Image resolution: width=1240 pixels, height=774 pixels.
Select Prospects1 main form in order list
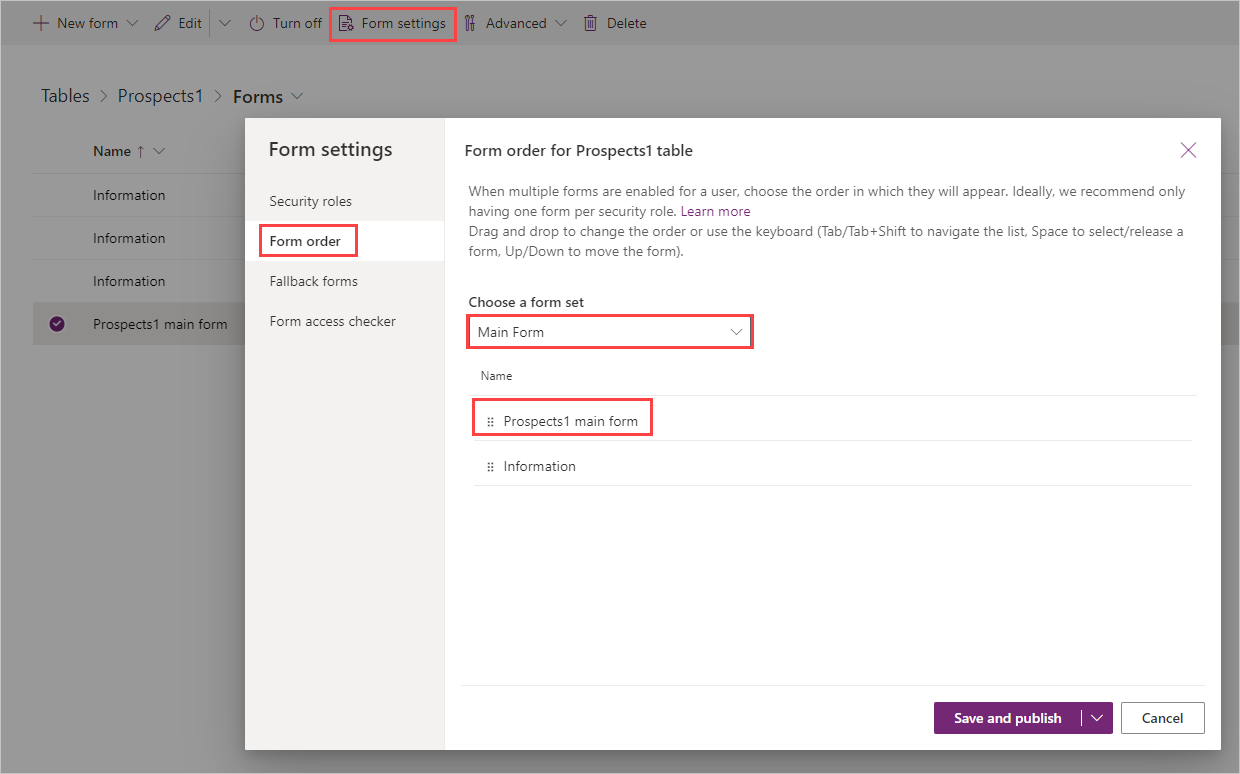pyautogui.click(x=570, y=421)
